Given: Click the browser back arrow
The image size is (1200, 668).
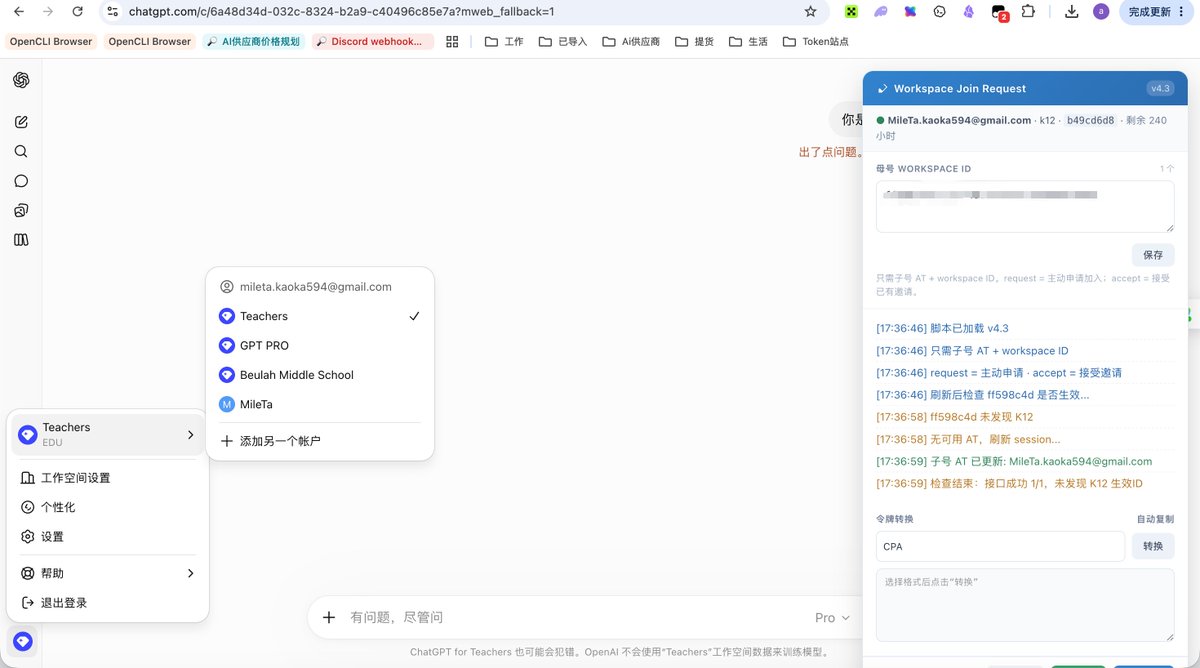Looking at the screenshot, I should coord(18,12).
